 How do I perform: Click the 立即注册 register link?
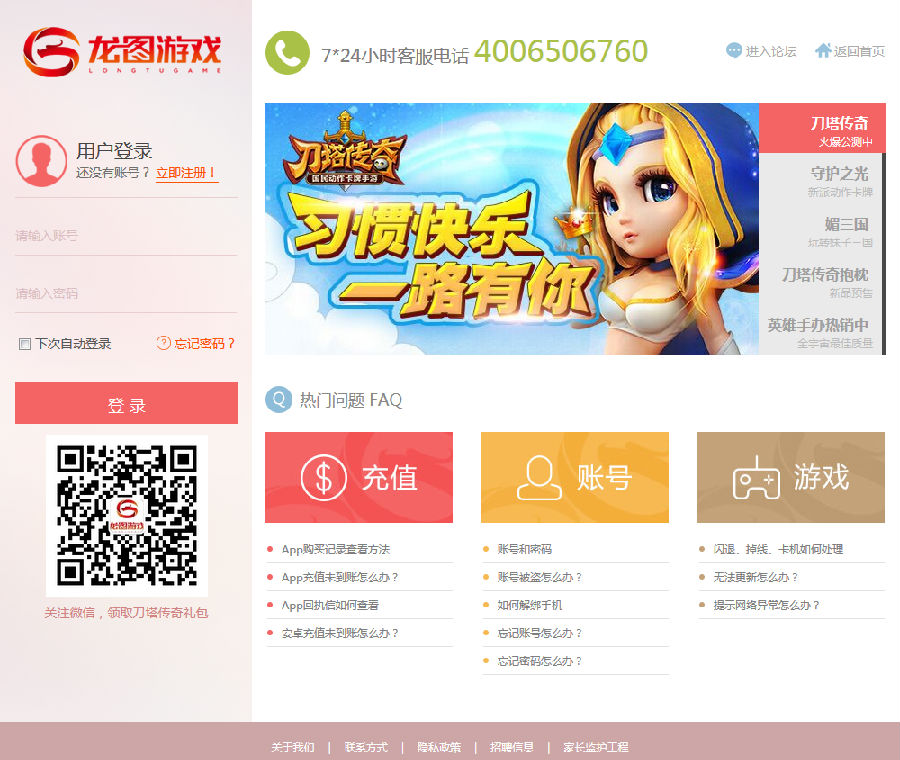coord(187,173)
